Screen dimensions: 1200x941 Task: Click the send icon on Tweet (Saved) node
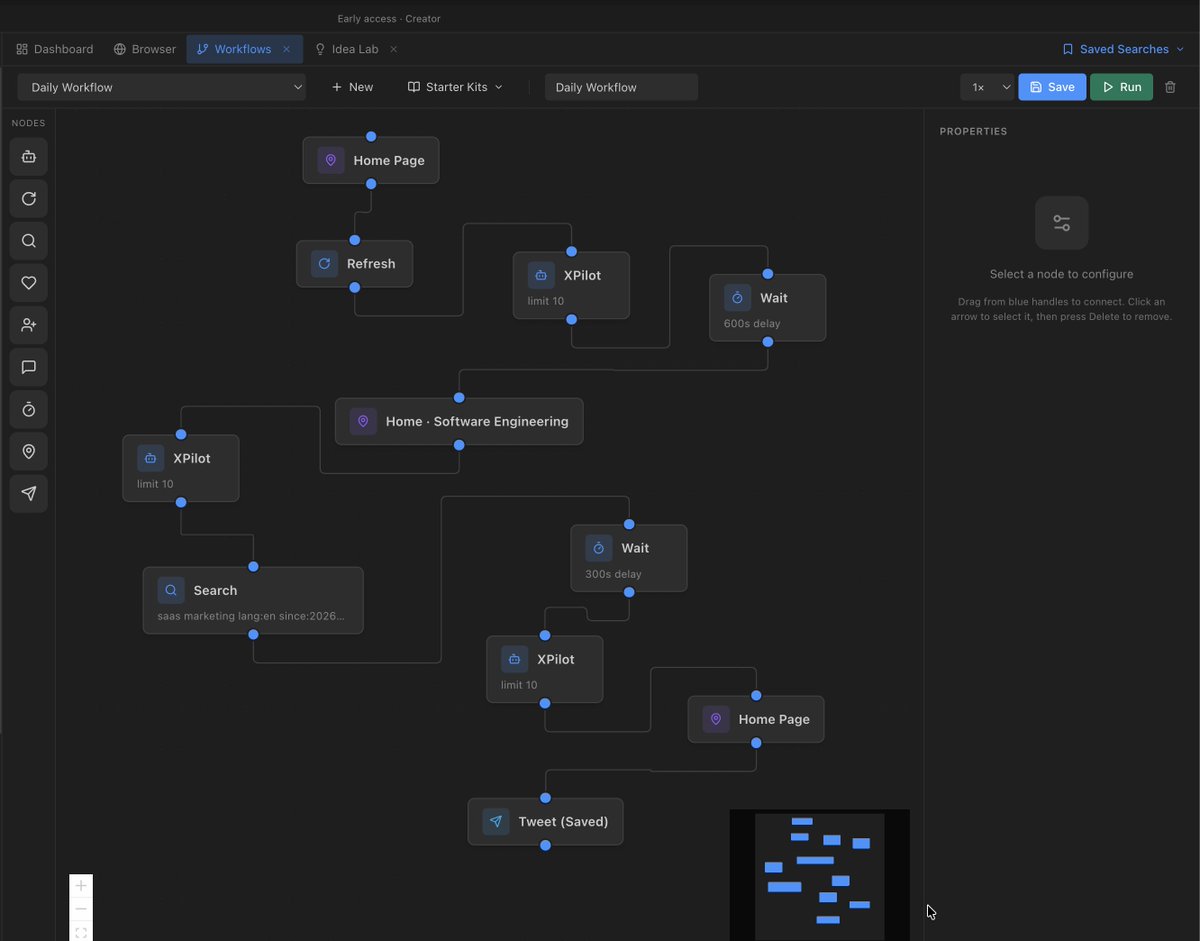point(496,822)
